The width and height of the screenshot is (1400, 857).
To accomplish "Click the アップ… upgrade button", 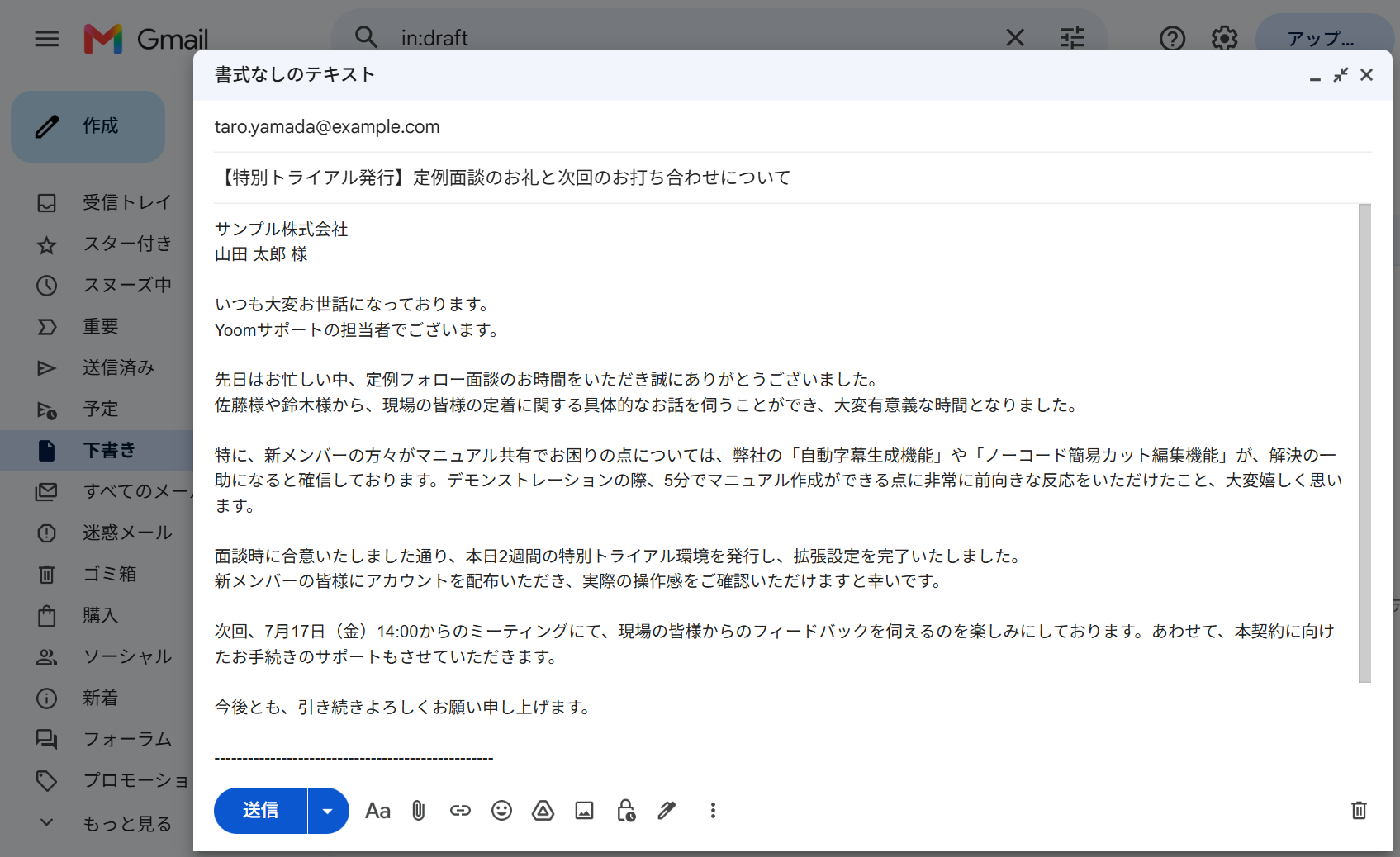I will [1324, 38].
